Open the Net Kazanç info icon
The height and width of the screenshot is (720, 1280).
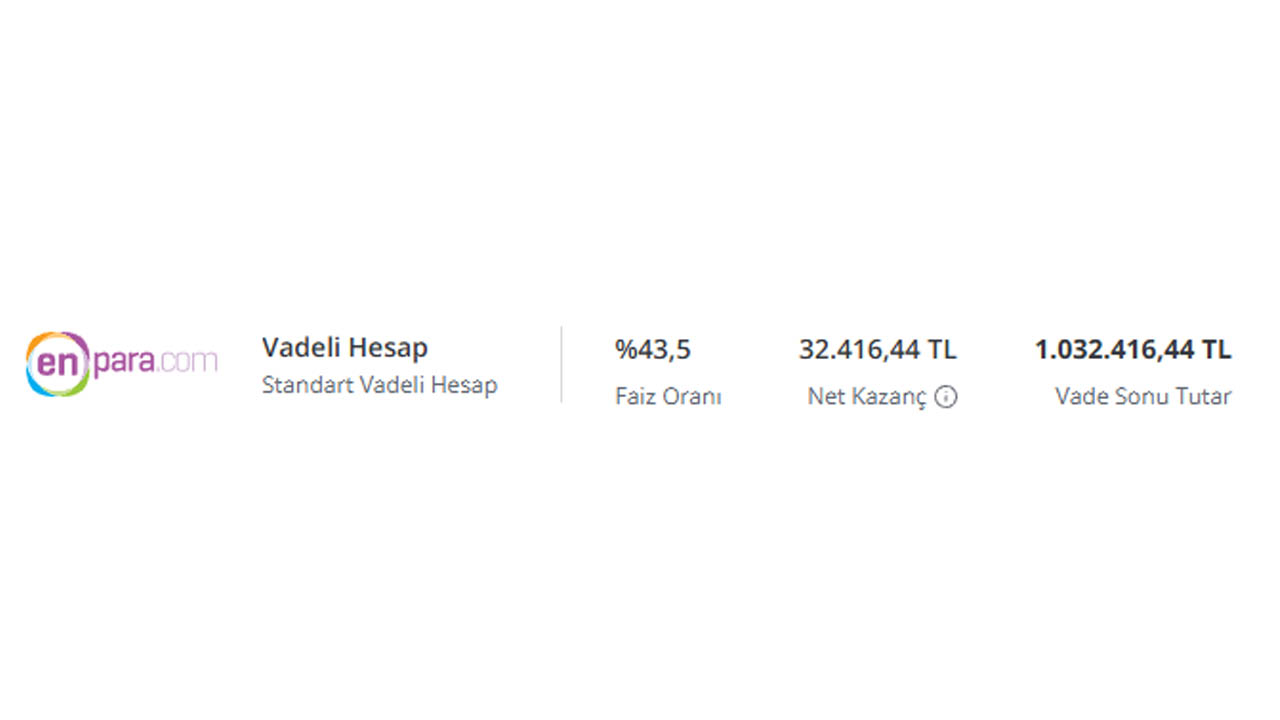tap(946, 397)
